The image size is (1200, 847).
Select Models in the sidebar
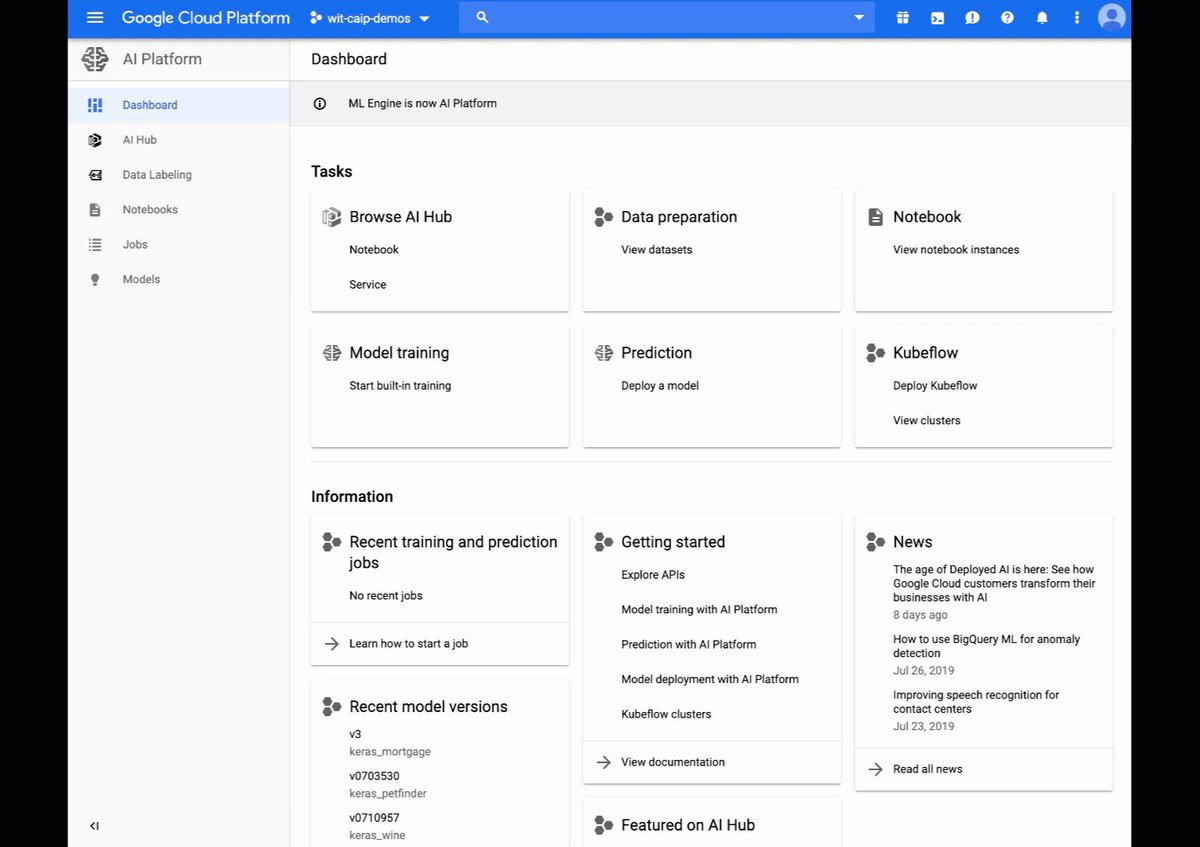pyautogui.click(x=141, y=279)
